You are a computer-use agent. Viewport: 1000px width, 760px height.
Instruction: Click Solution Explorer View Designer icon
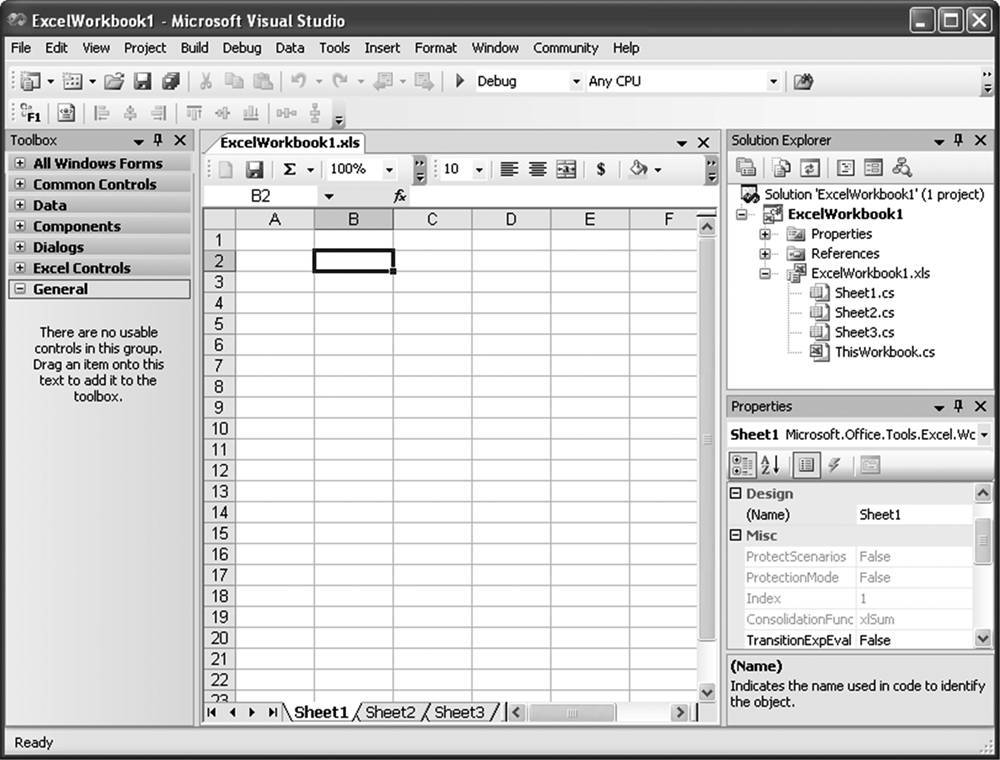(x=873, y=168)
